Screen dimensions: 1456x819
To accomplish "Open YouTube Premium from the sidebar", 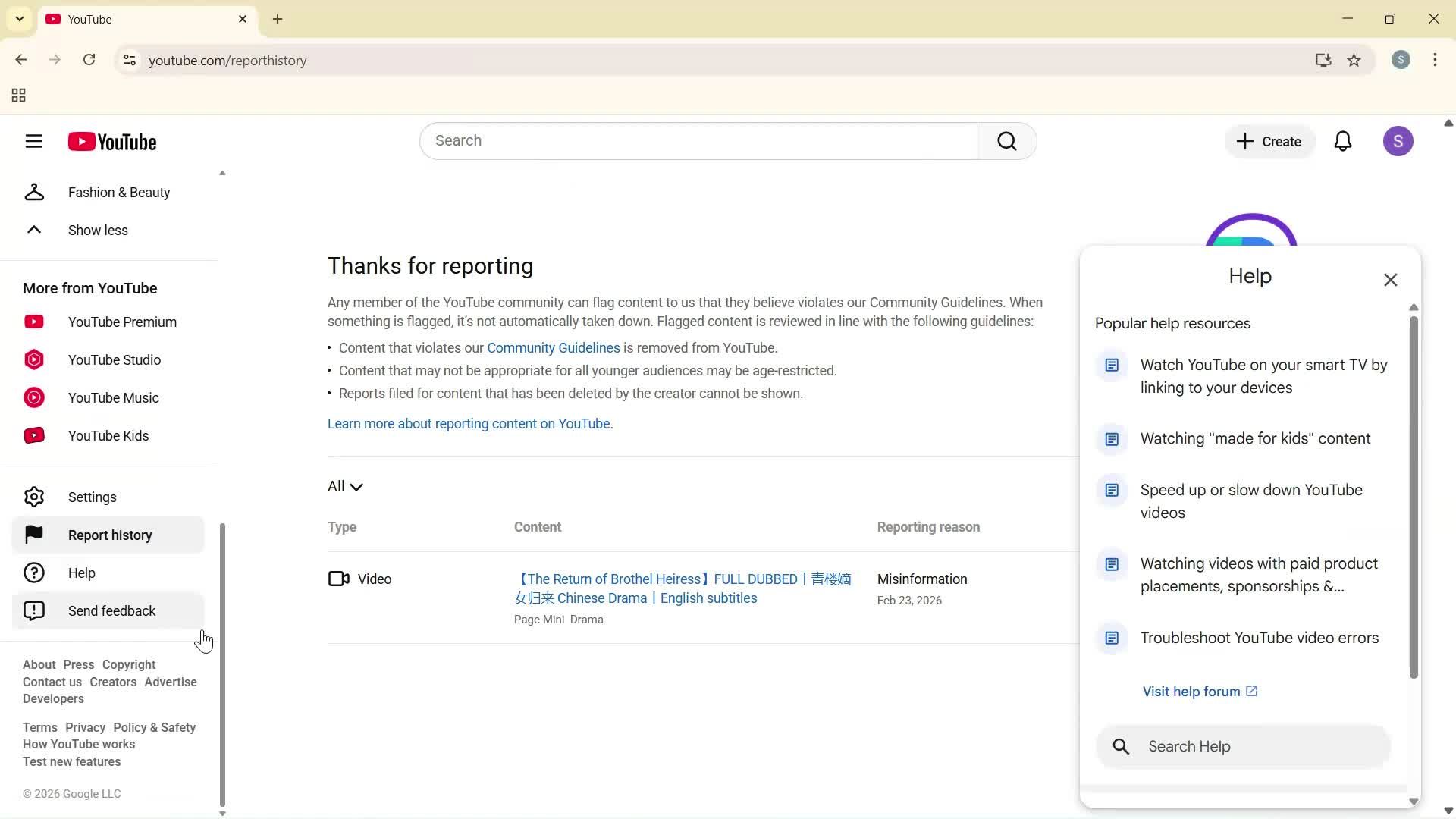I will point(121,322).
